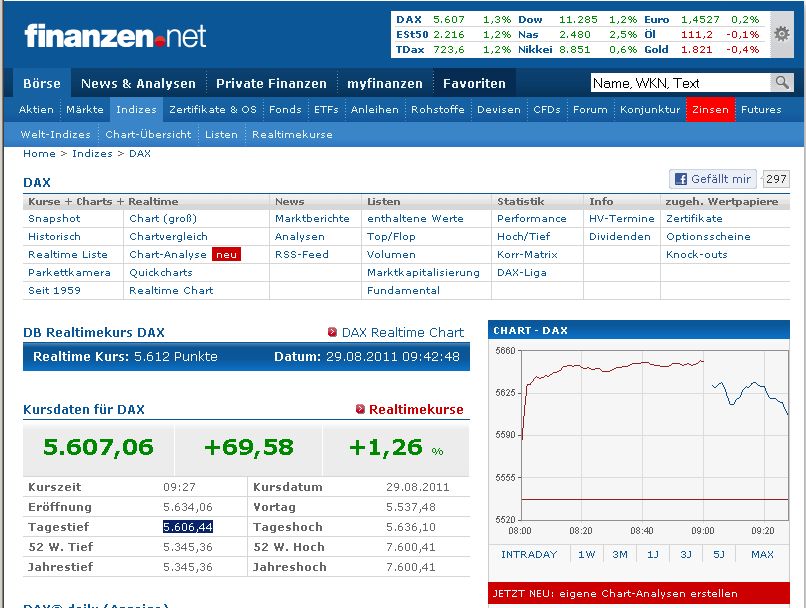
Task: Open the Fonds menu item
Action: (x=285, y=109)
